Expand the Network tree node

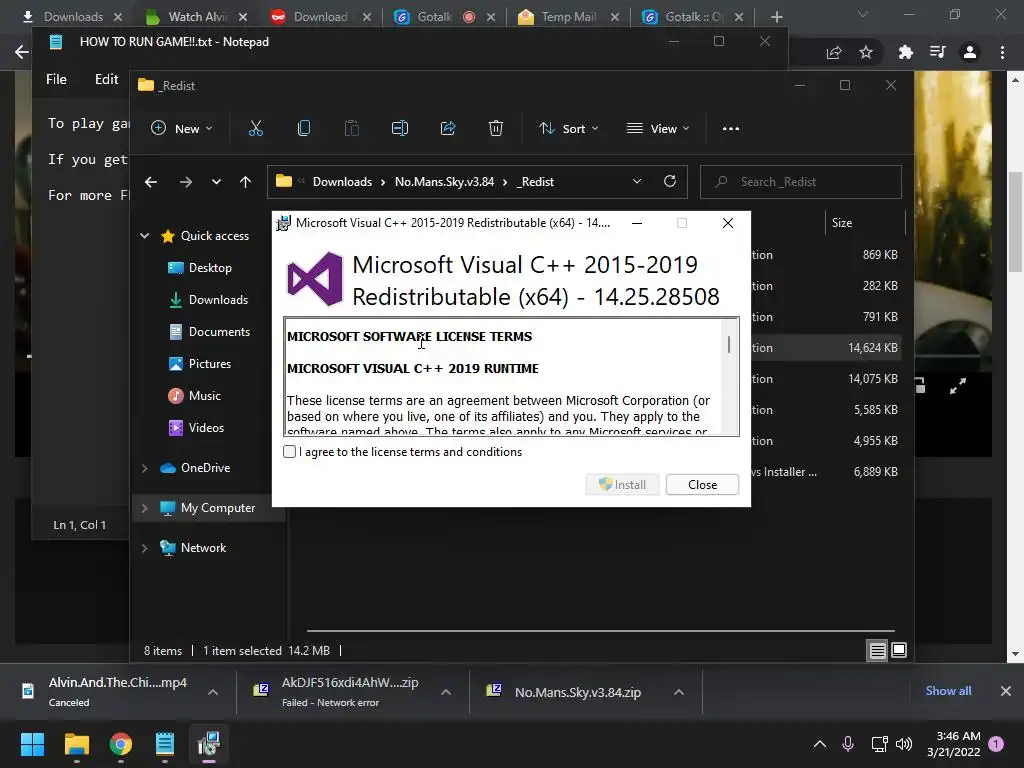pos(144,548)
